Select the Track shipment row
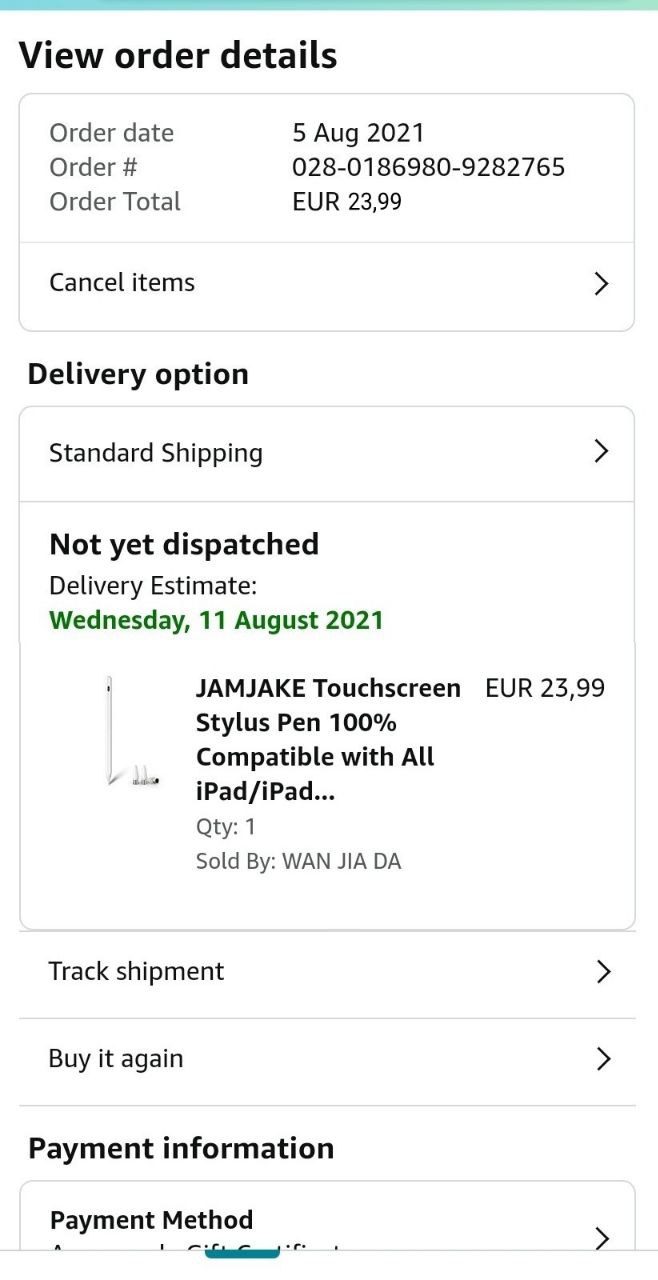The width and height of the screenshot is (658, 1280). (137, 971)
